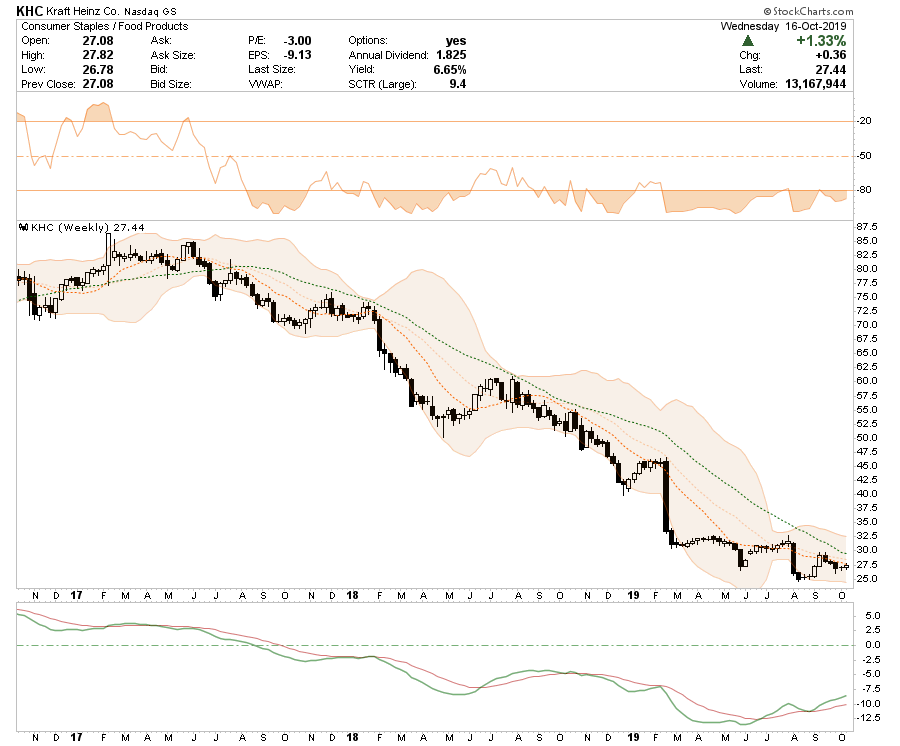Image resolution: width=900 pixels, height=746 pixels.
Task: Click the Last value 27.44
Action: (831, 69)
